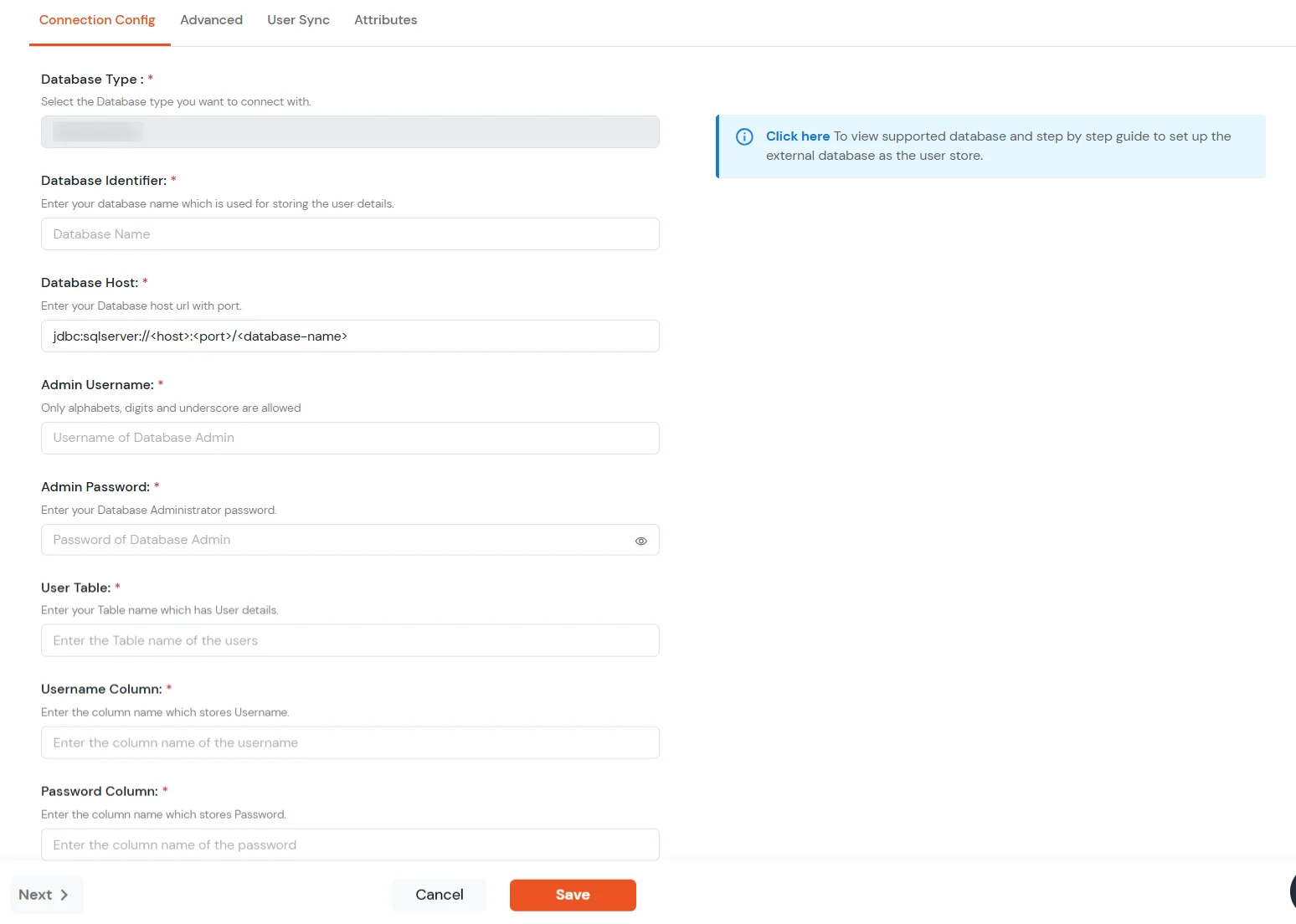Click the User Table name input field
The height and width of the screenshot is (924, 1296).
coord(349,640)
